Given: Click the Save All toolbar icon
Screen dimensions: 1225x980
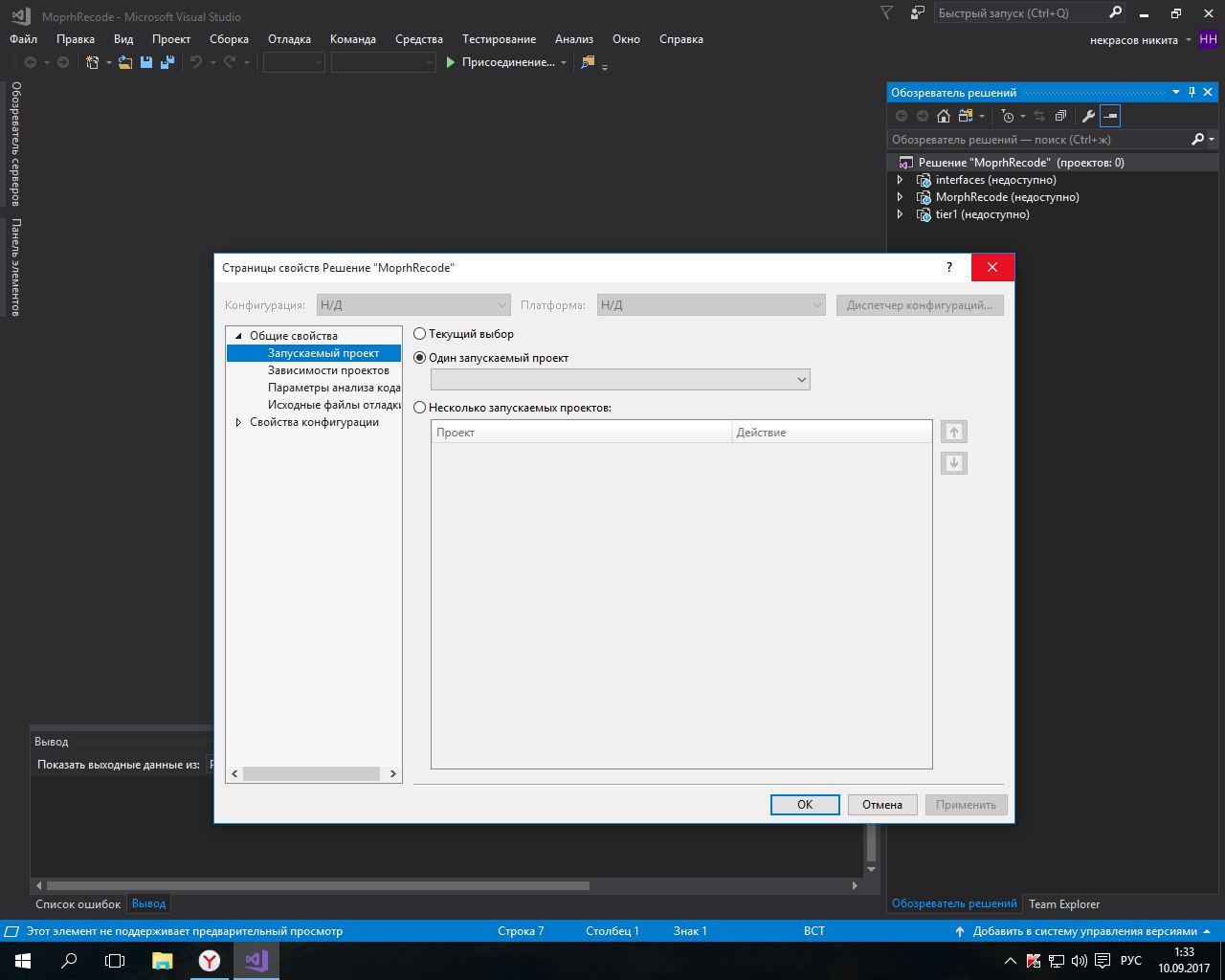Looking at the screenshot, I should pyautogui.click(x=167, y=62).
